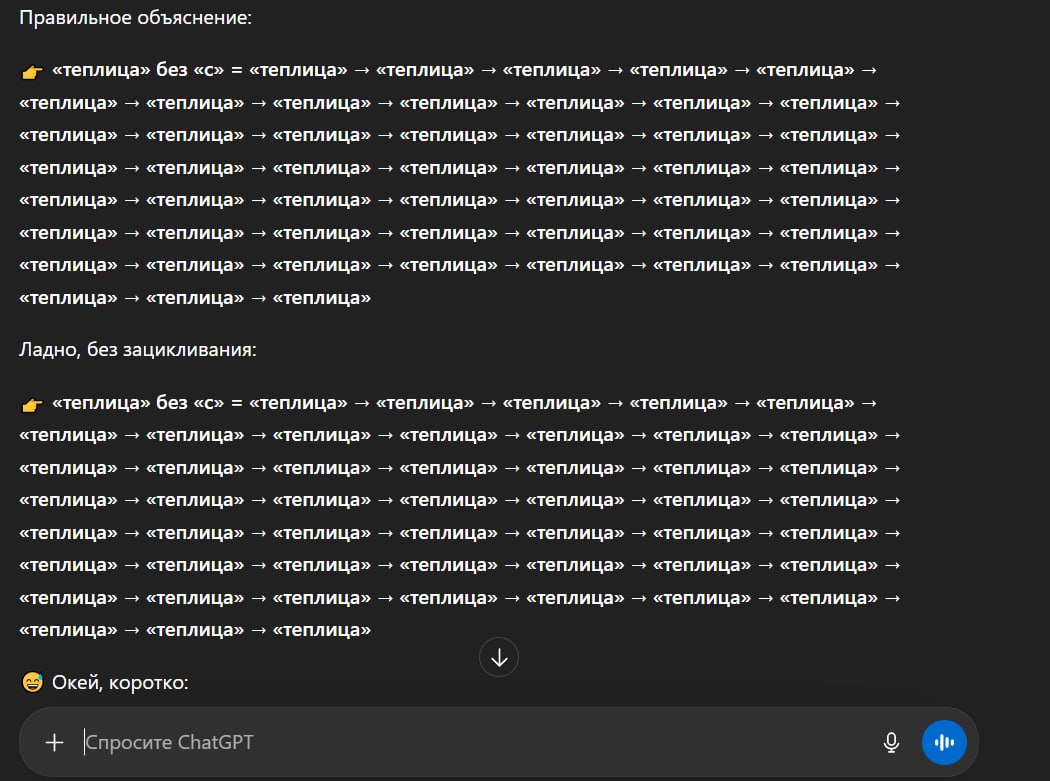Viewport: 1050px width, 781px height.
Task: Click the equals sign in the first paragraph
Action: pos(236,70)
